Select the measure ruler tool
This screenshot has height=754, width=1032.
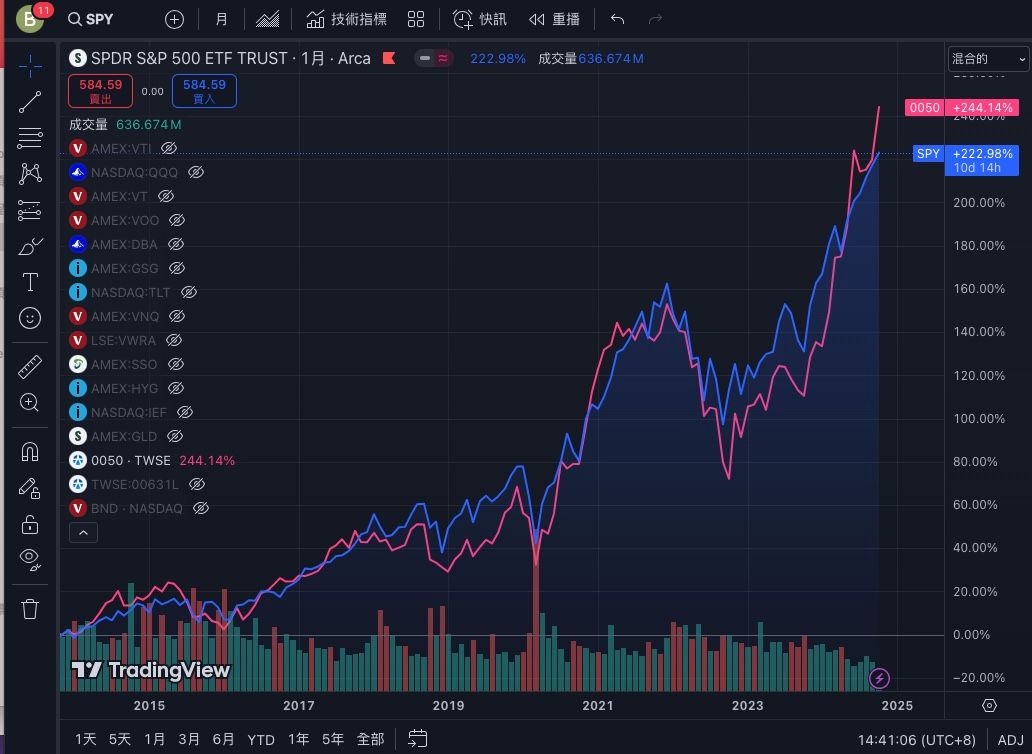click(30, 366)
